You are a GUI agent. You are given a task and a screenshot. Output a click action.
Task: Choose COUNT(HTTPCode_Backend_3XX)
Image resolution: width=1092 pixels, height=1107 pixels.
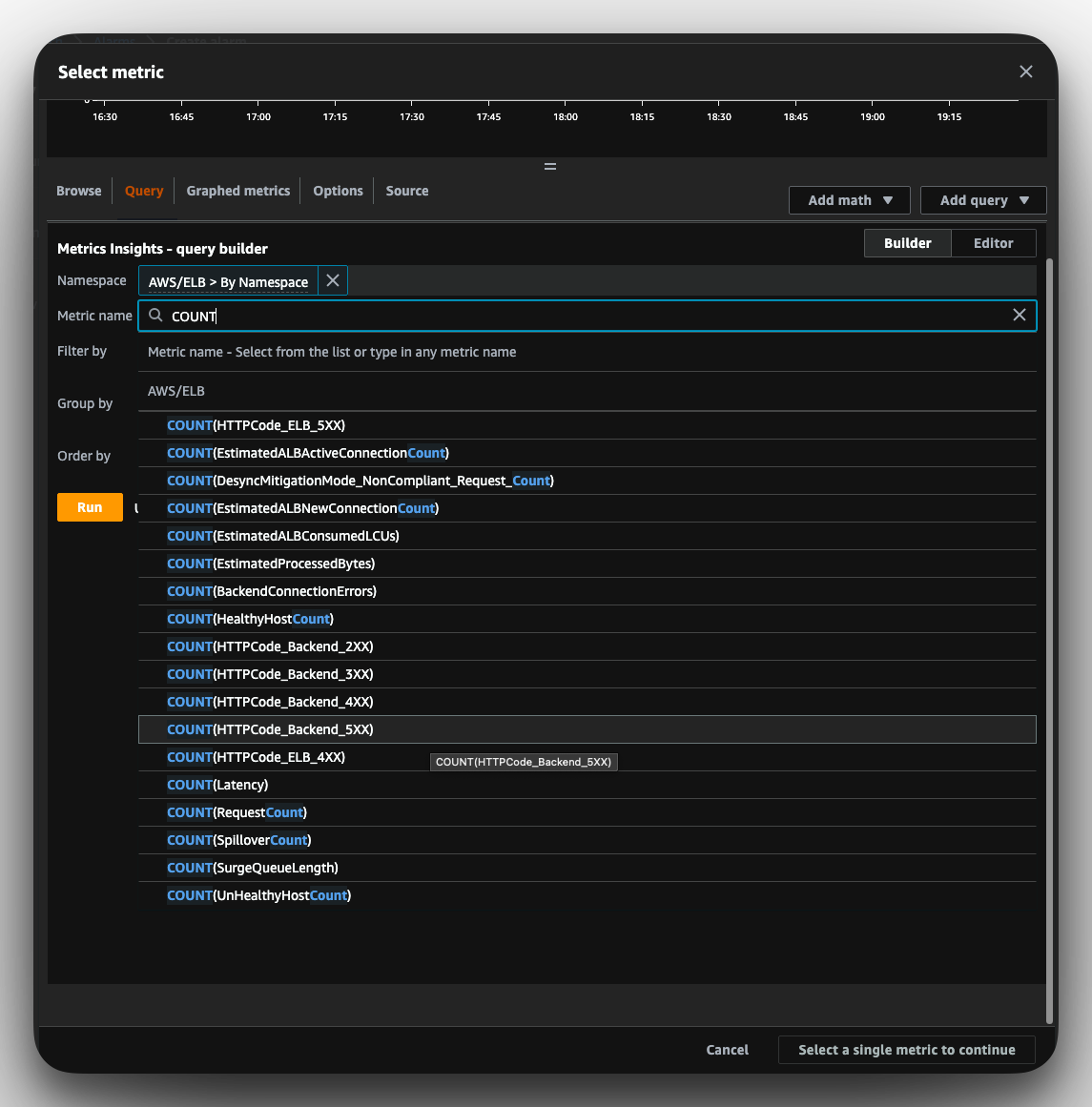point(587,674)
